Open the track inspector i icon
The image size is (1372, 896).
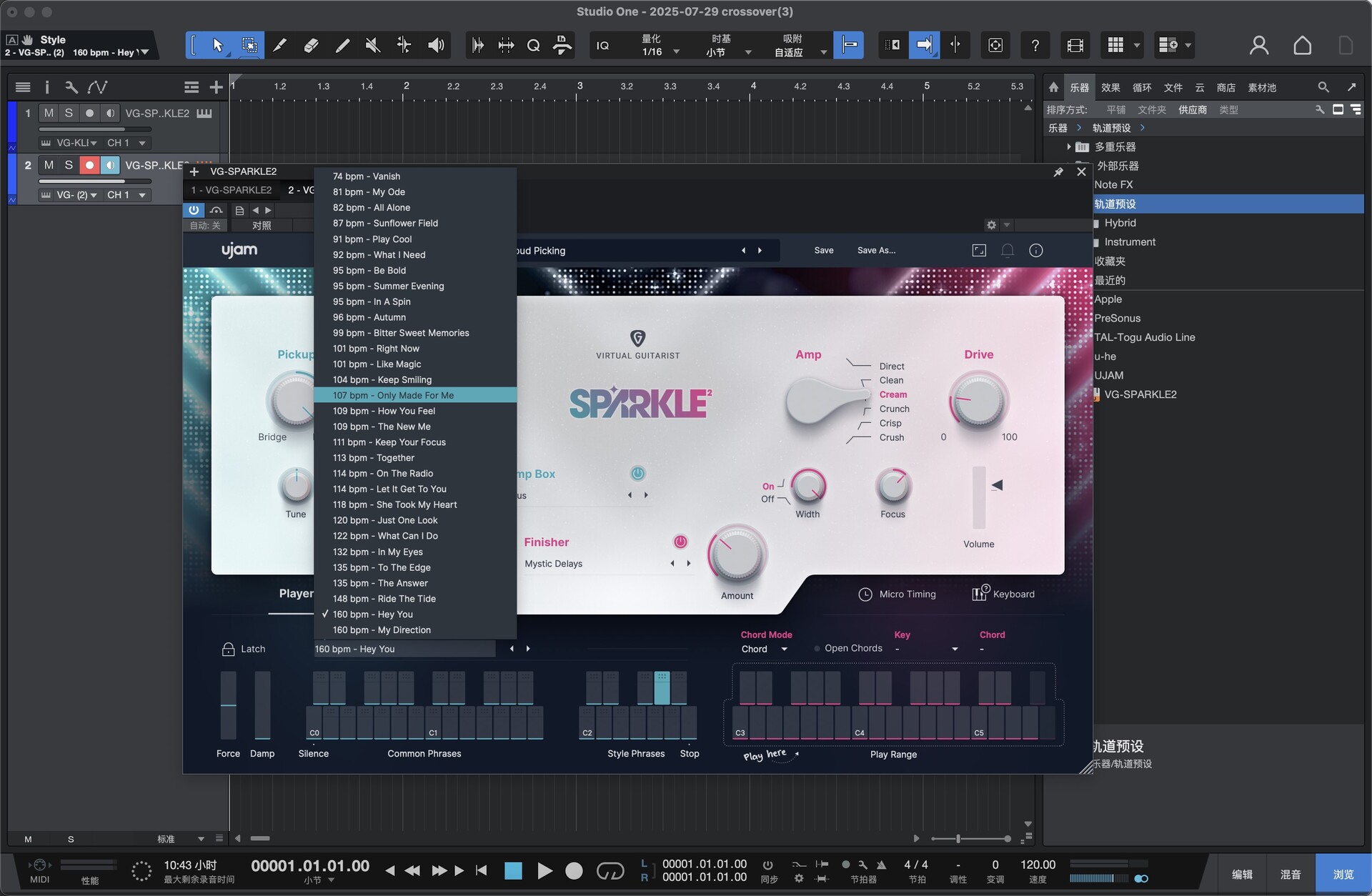coord(47,87)
